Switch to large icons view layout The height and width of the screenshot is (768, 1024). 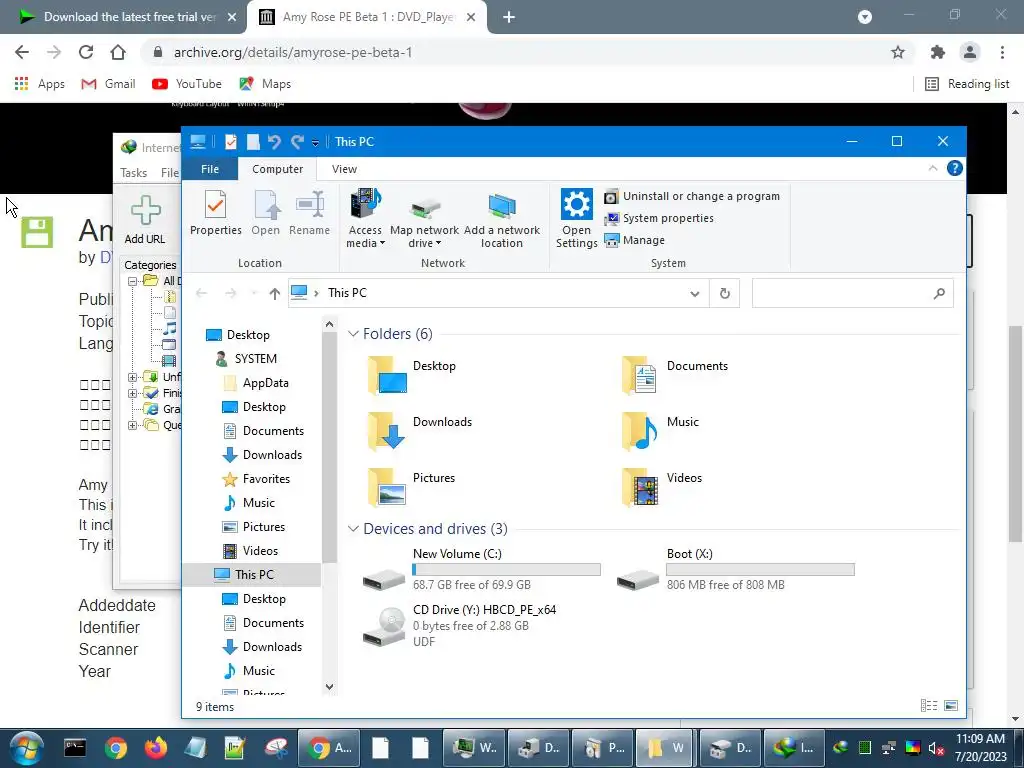coord(951,705)
